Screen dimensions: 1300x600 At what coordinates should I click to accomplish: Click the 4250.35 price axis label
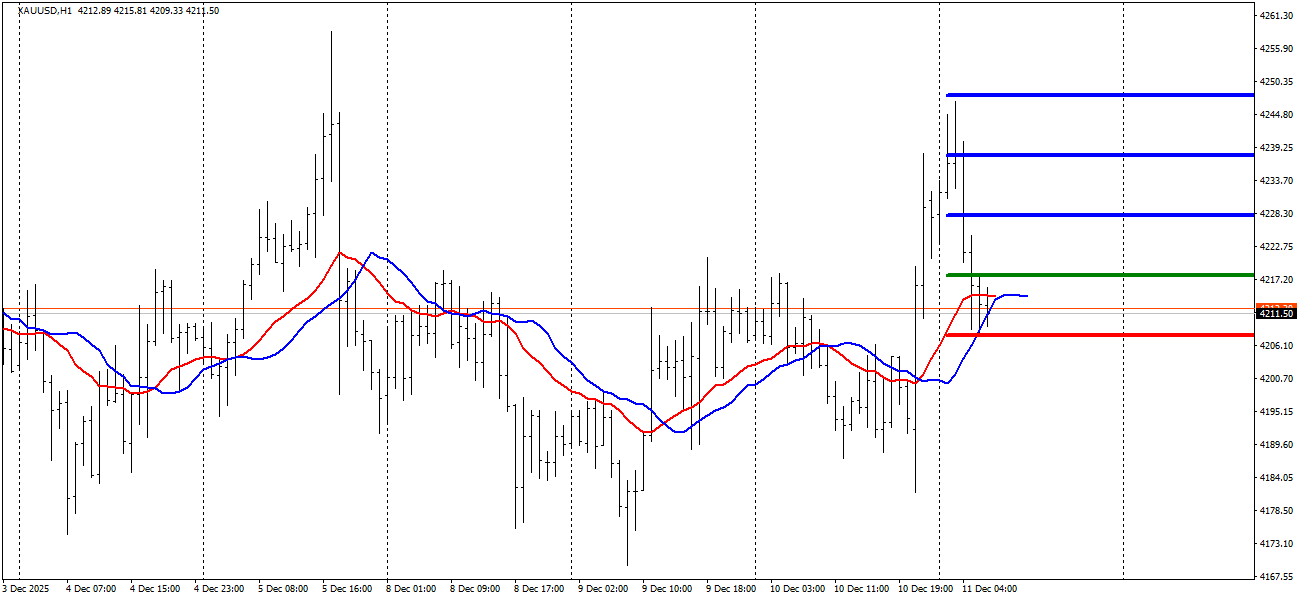pyautogui.click(x=1276, y=82)
